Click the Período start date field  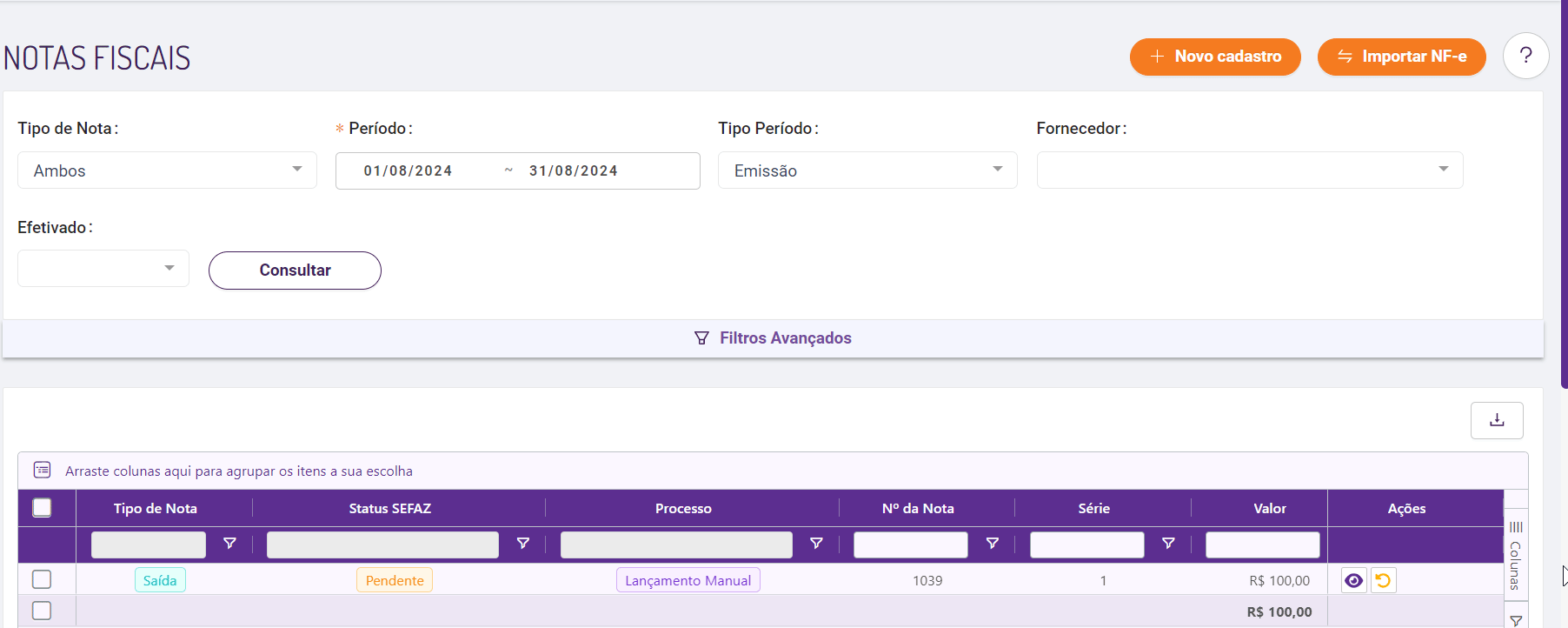(x=409, y=171)
